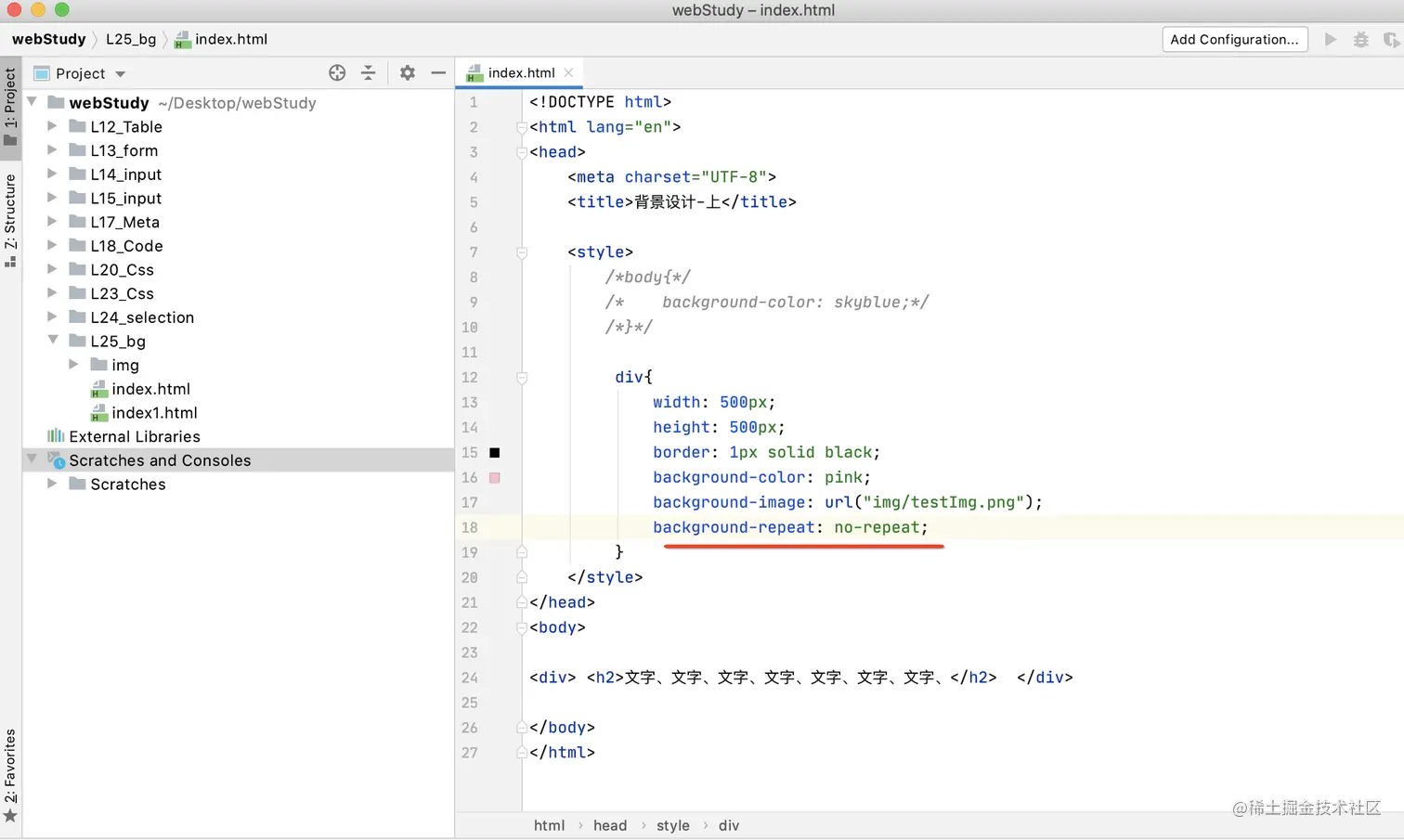The image size is (1404, 840).
Task: Click the "UTF-8" charset value in code
Action: pyautogui.click(x=734, y=176)
